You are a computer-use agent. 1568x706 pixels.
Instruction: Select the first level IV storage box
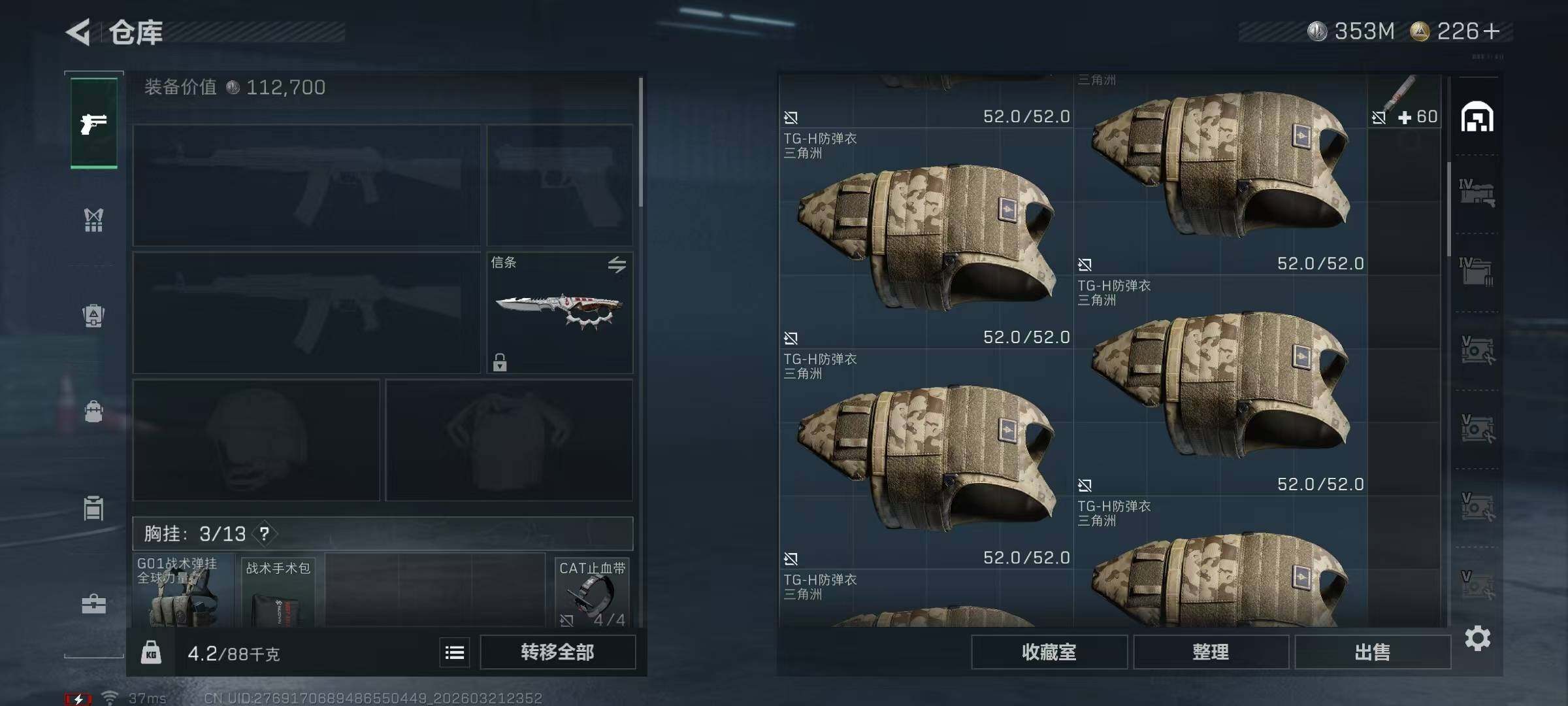click(1477, 193)
